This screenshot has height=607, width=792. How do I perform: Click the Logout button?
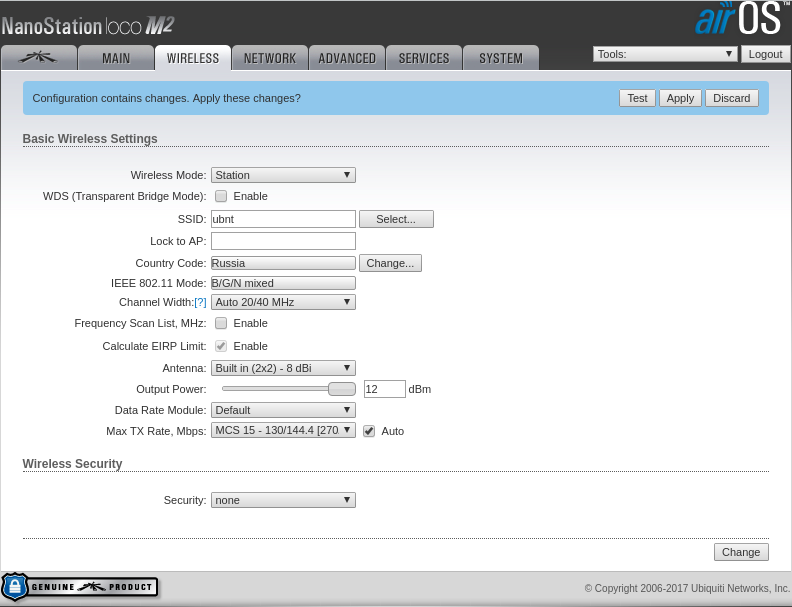765,54
